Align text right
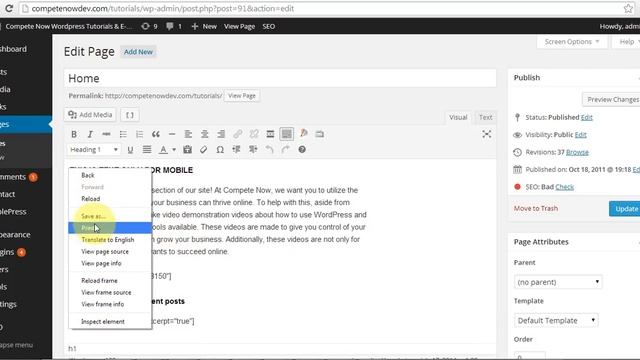Image resolution: width=640 pixels, height=360 pixels. coord(221,134)
